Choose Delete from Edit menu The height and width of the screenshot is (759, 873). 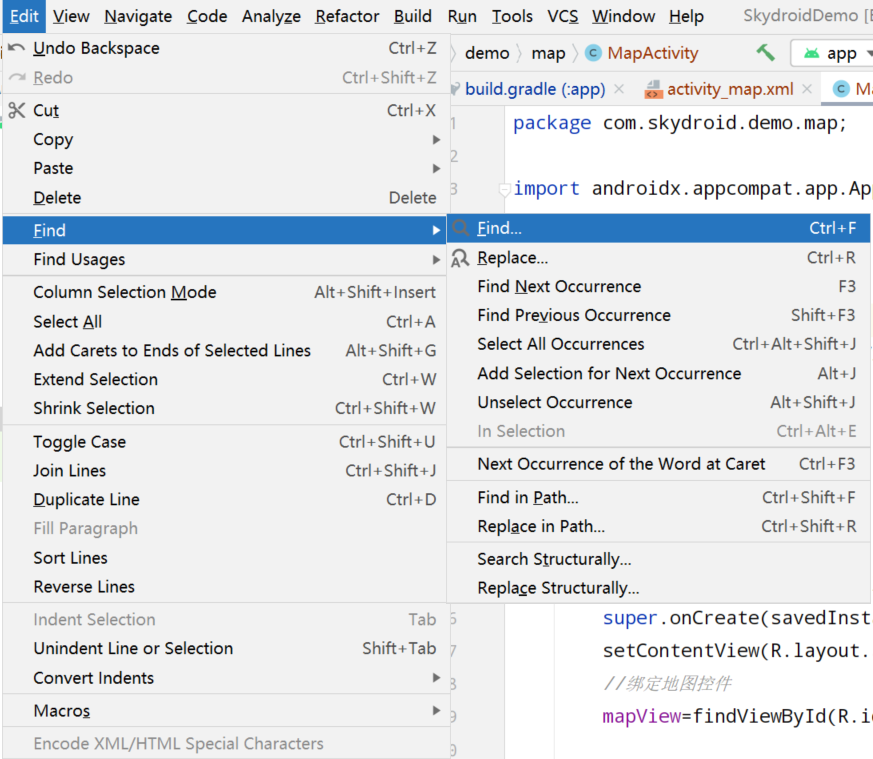click(x=225, y=198)
